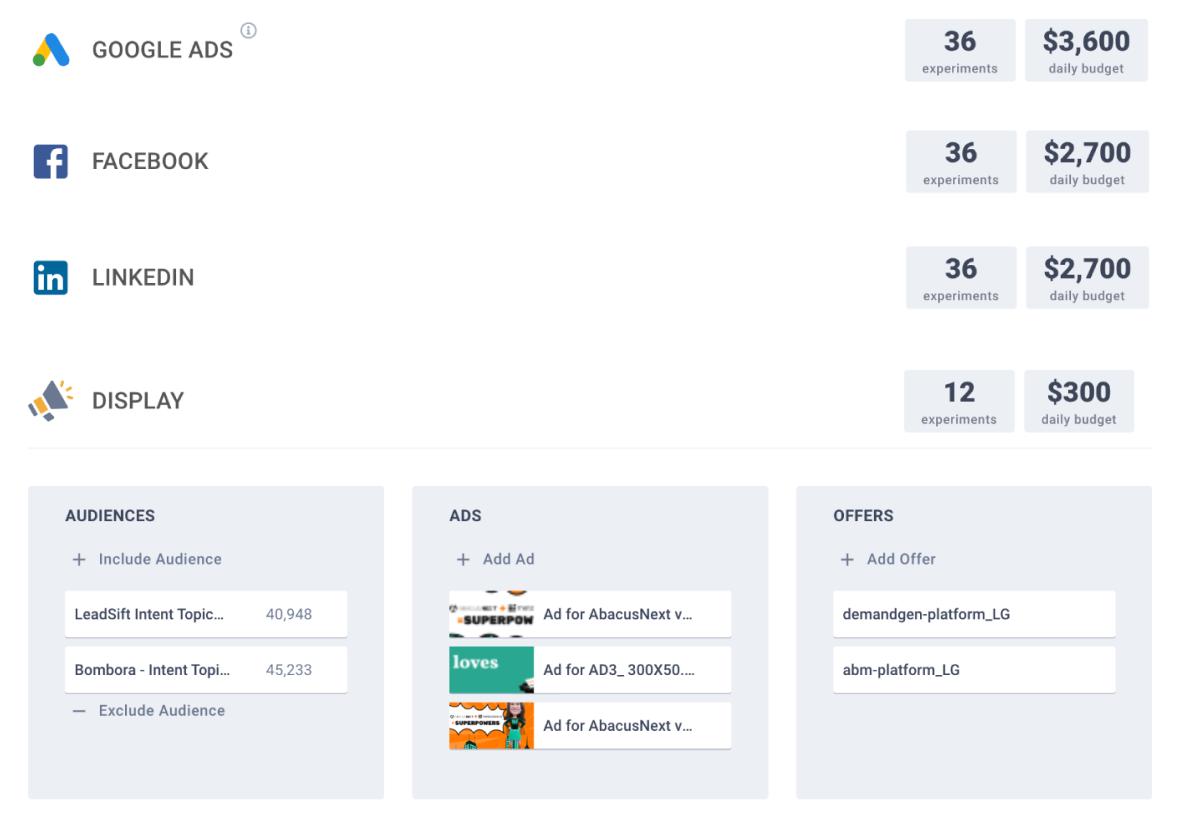Expand the Facebook channel row
The width and height of the screenshot is (1178, 838).
(150, 161)
